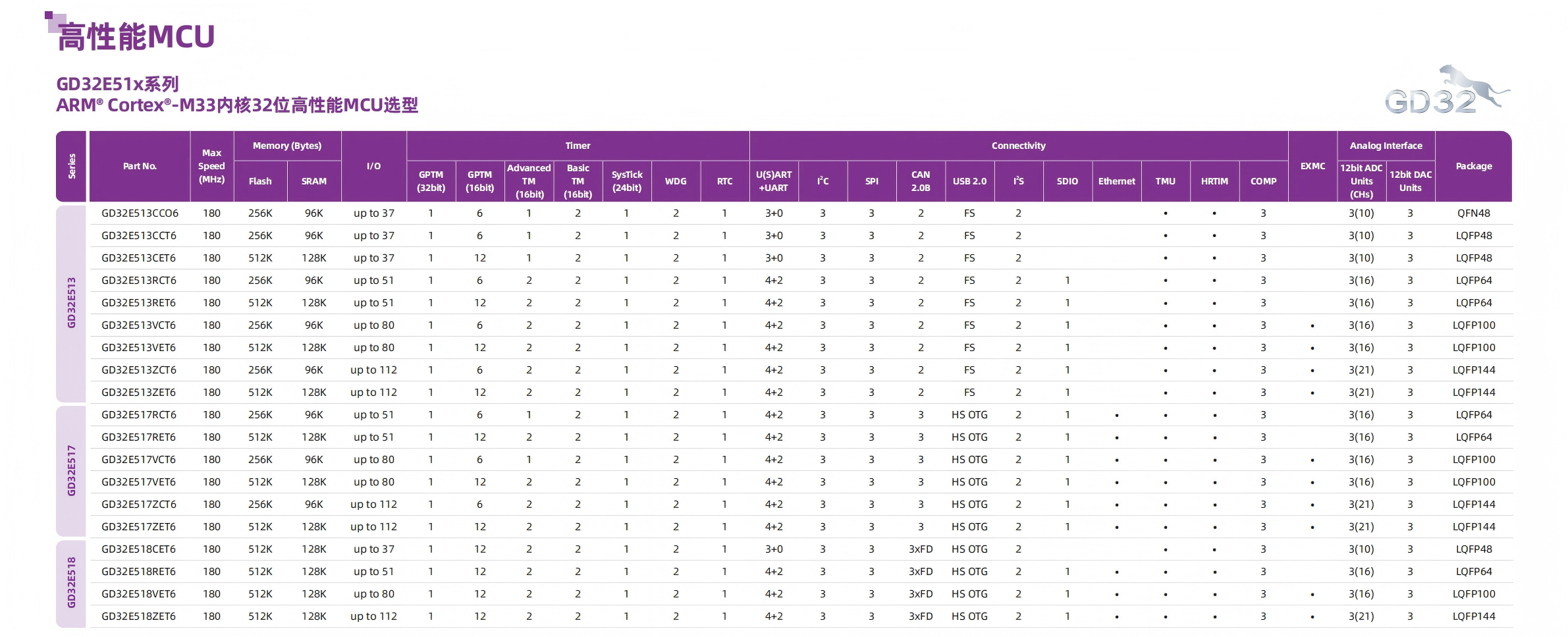Click the GD32 leopard logo
Screen dimensions: 1568x637
1446,92
